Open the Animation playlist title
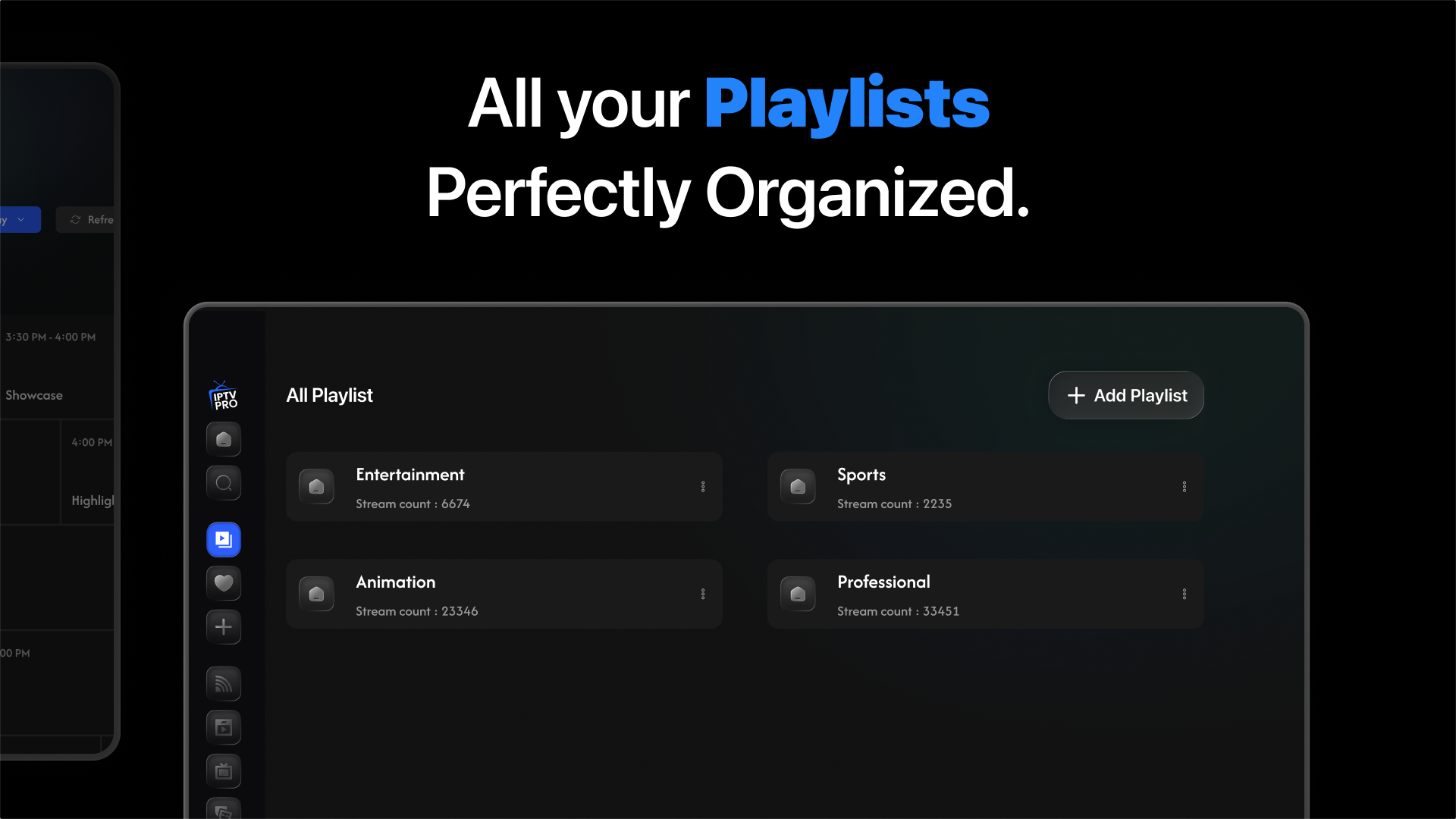This screenshot has height=819, width=1456. [396, 582]
